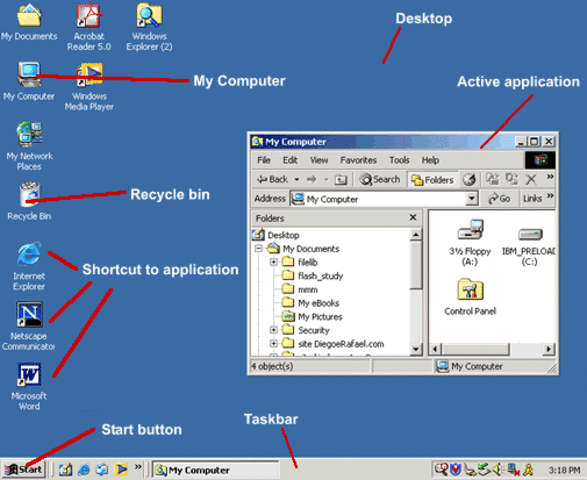This screenshot has width=587, height=480.
Task: Go up one folder level
Action: tap(340, 180)
